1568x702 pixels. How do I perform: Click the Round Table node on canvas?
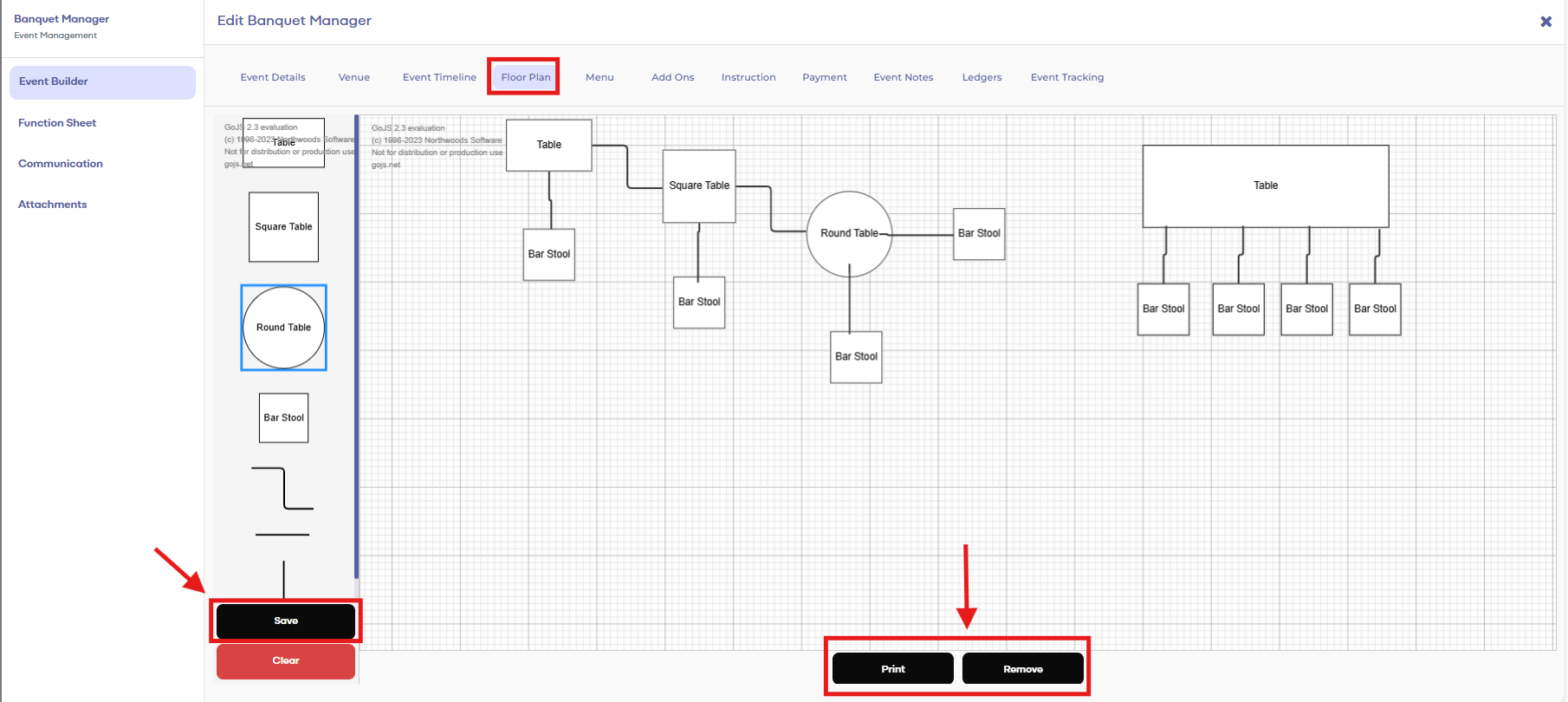tap(849, 234)
